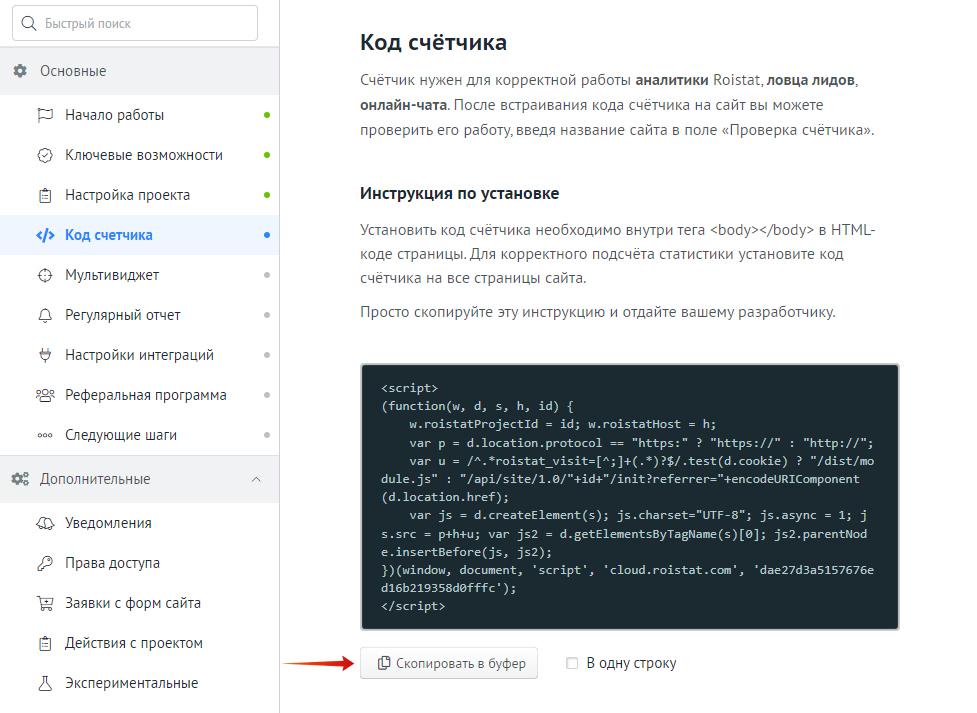977x713 pixels.
Task: Click the green status dot for Настройка проекта
Action: pyautogui.click(x=267, y=195)
